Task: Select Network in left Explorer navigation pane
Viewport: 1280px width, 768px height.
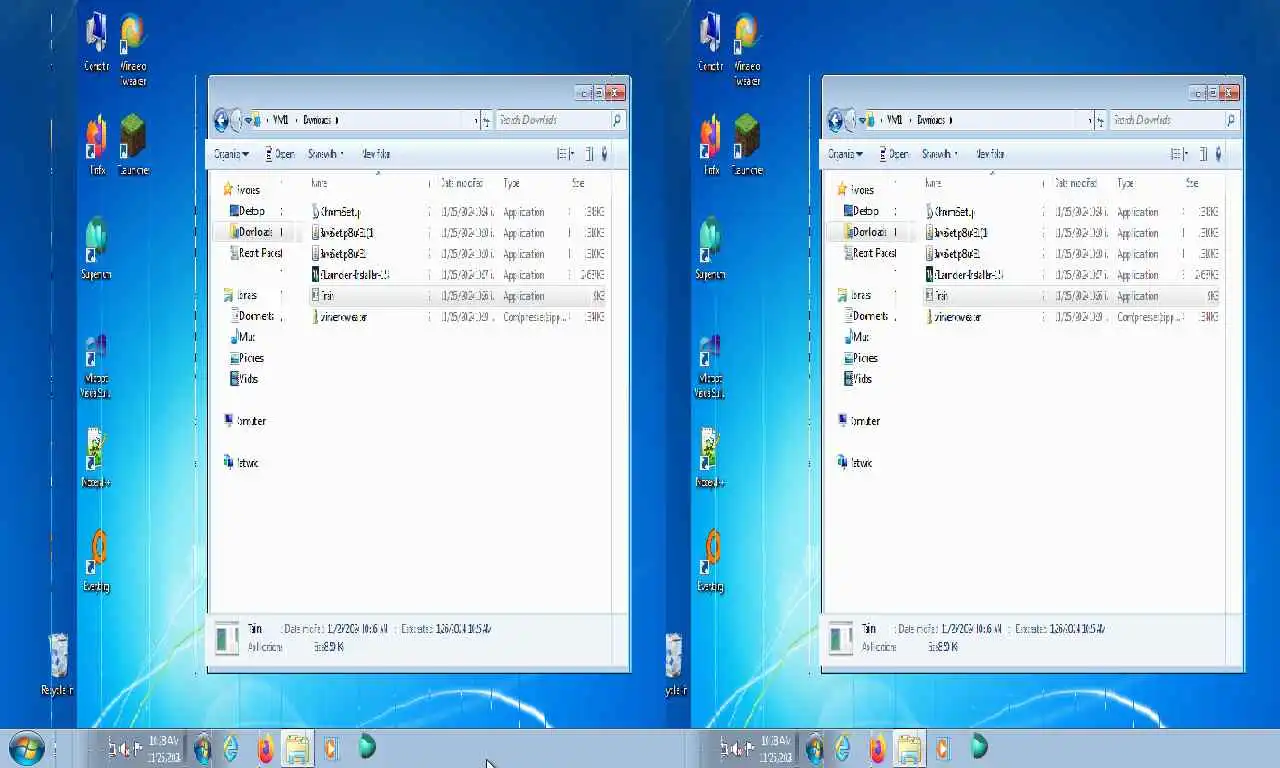Action: (241, 463)
